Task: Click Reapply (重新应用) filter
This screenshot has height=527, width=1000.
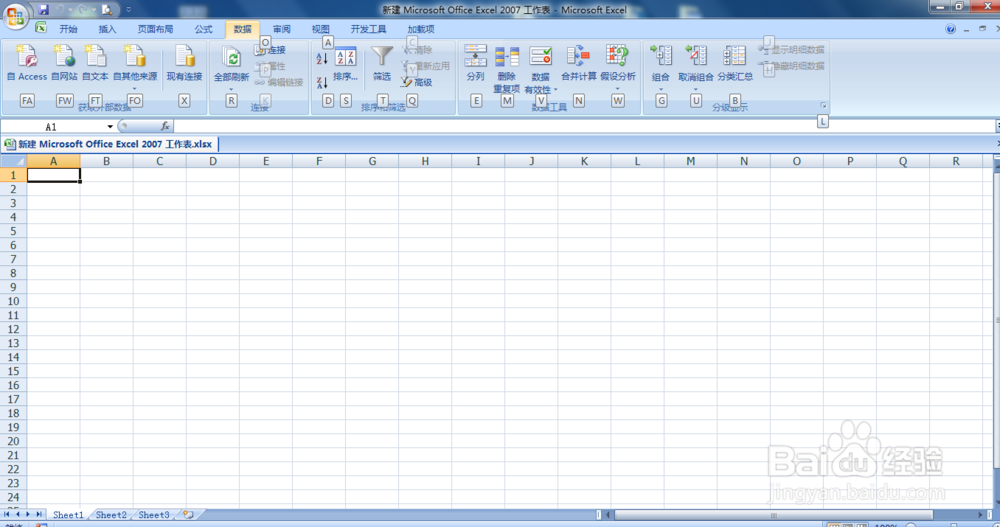Action: (425, 66)
